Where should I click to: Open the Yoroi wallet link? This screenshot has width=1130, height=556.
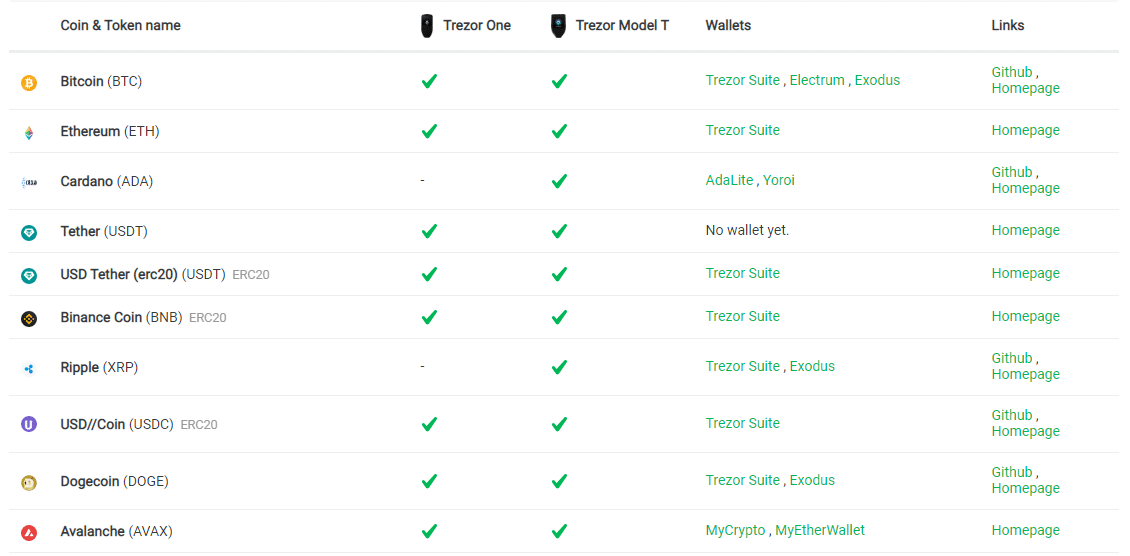coord(779,181)
